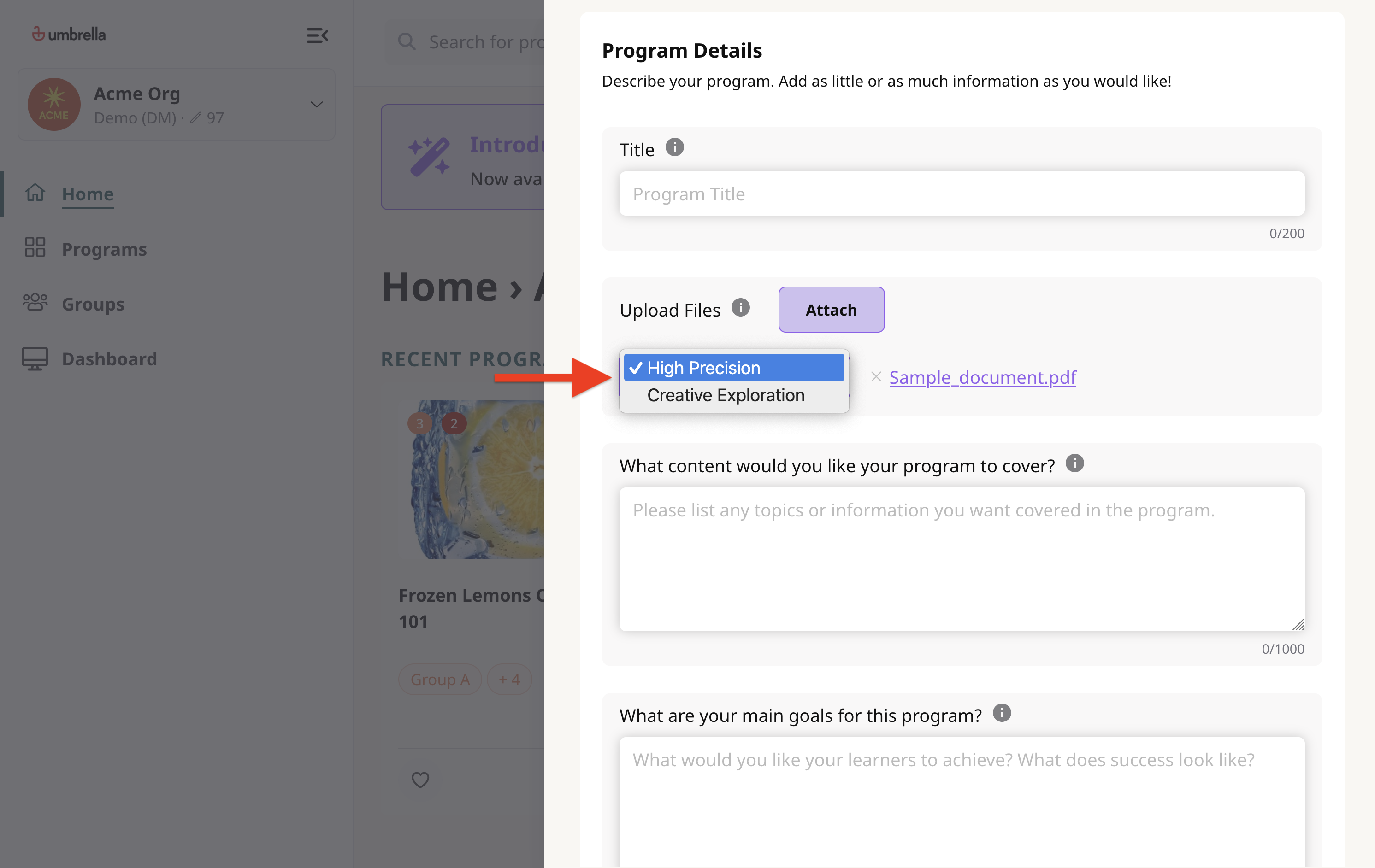Open Programs in sidebar
Image resolution: width=1375 pixels, height=868 pixels.
click(105, 249)
